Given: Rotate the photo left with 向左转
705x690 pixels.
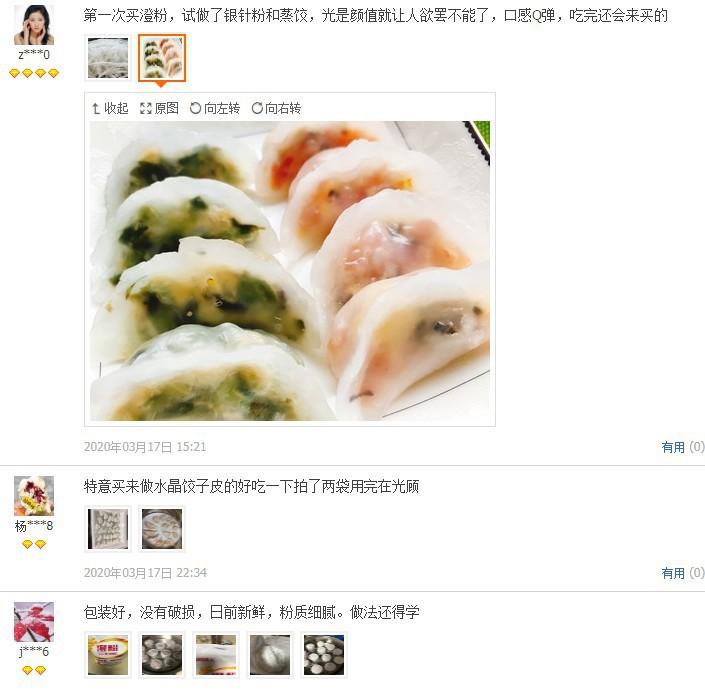Looking at the screenshot, I should point(214,108).
